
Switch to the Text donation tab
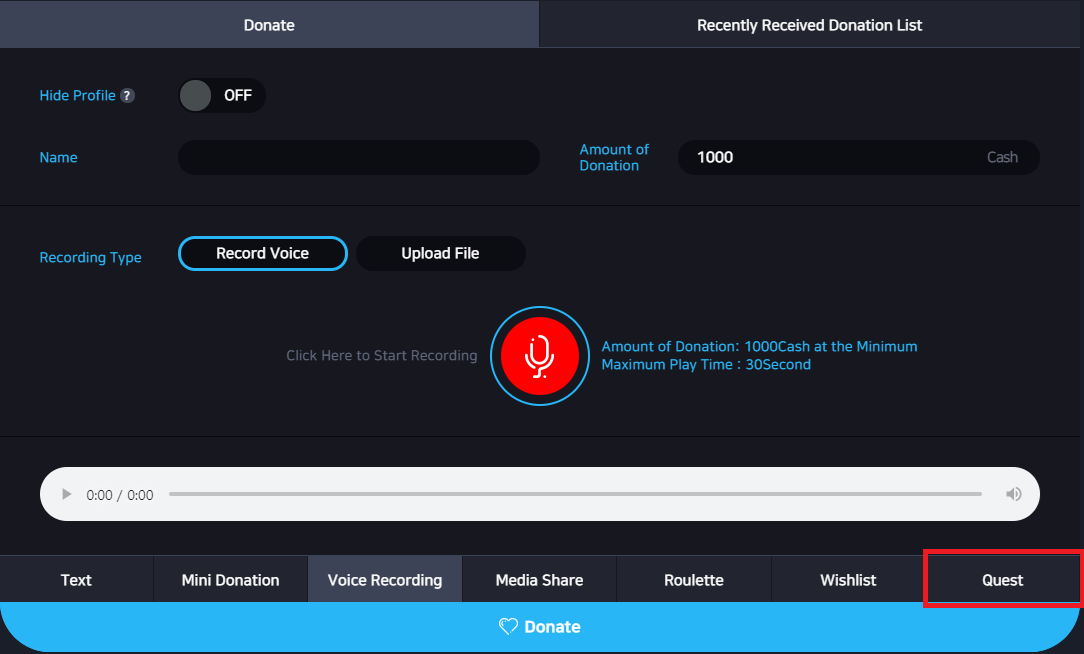76,579
